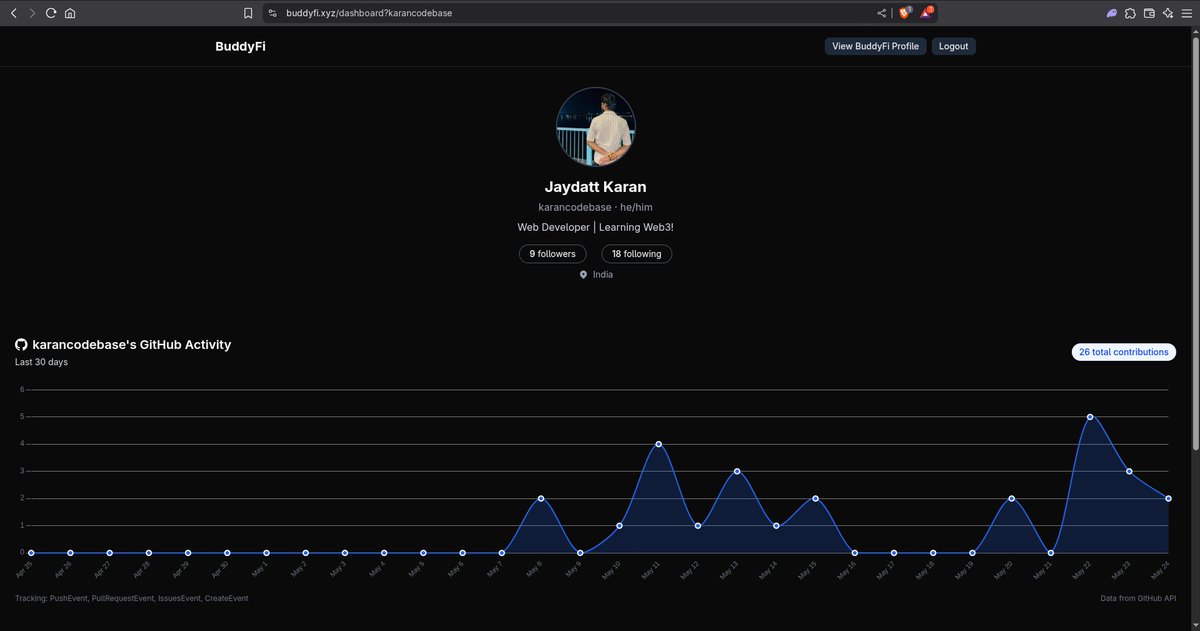Click the 'Apr 30' x-axis date label
Viewport: 1200px width, 631px height.
(x=218, y=570)
